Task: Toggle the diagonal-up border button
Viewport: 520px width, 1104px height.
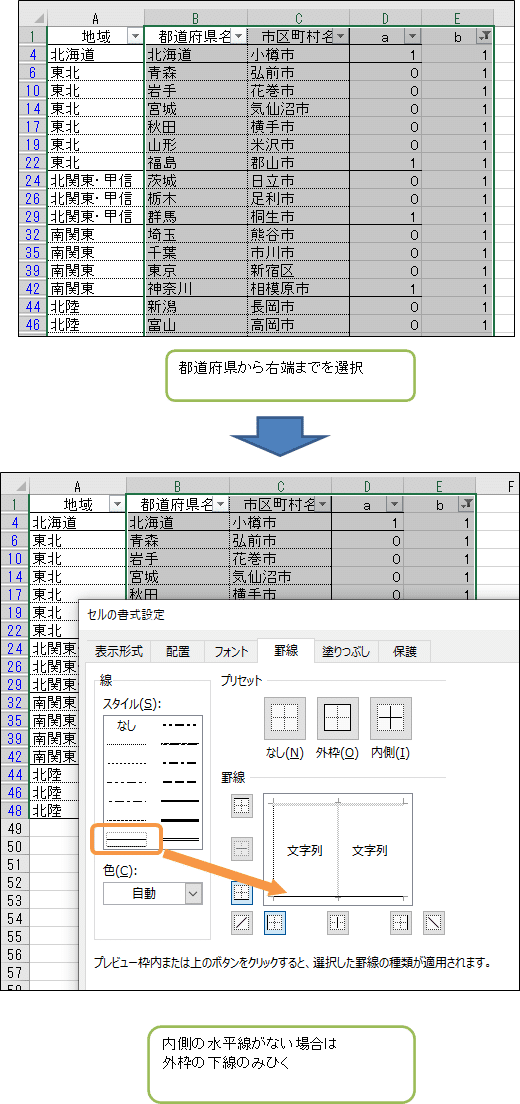Action: [241, 922]
